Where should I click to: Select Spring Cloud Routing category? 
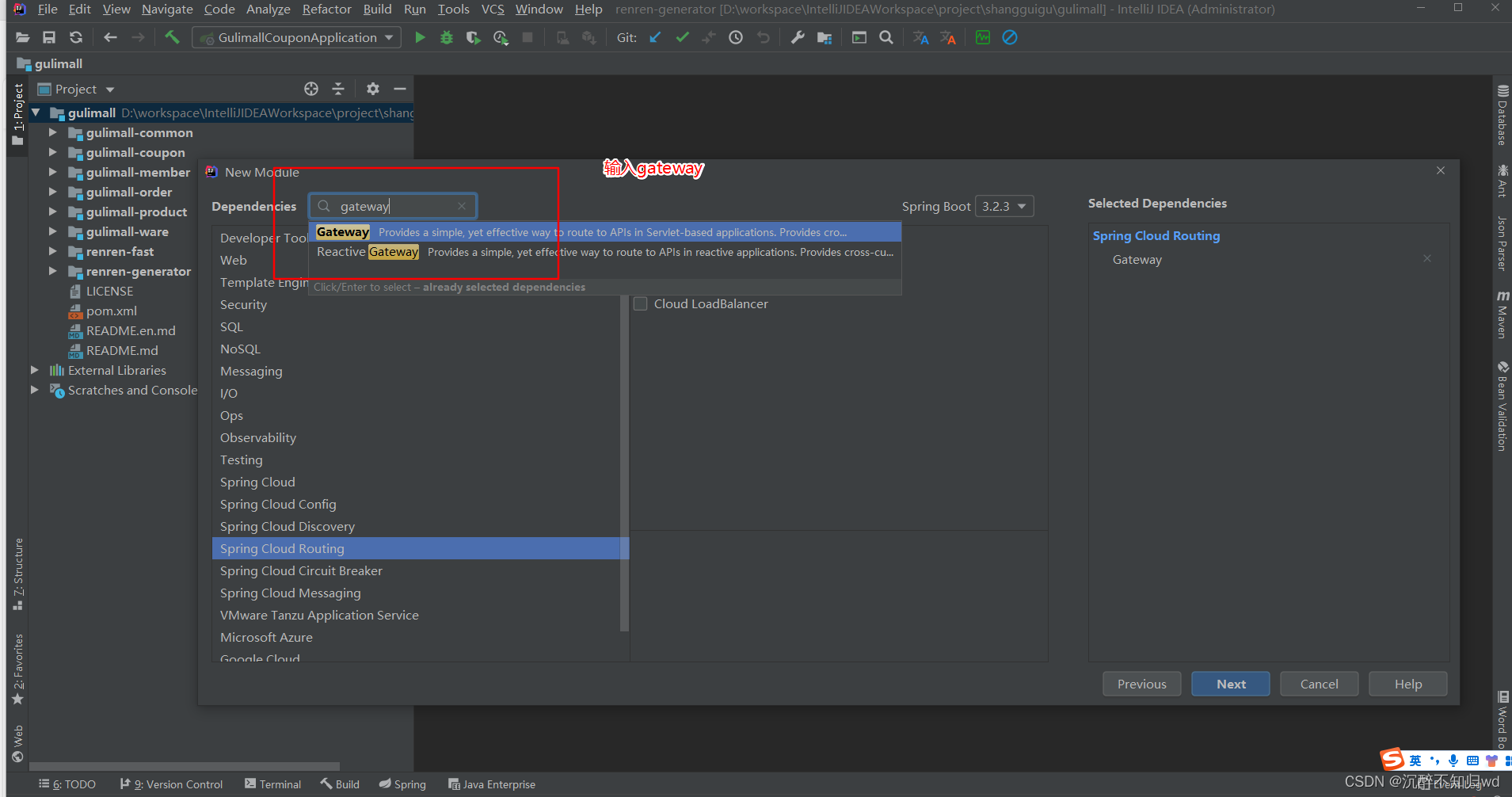coord(421,548)
